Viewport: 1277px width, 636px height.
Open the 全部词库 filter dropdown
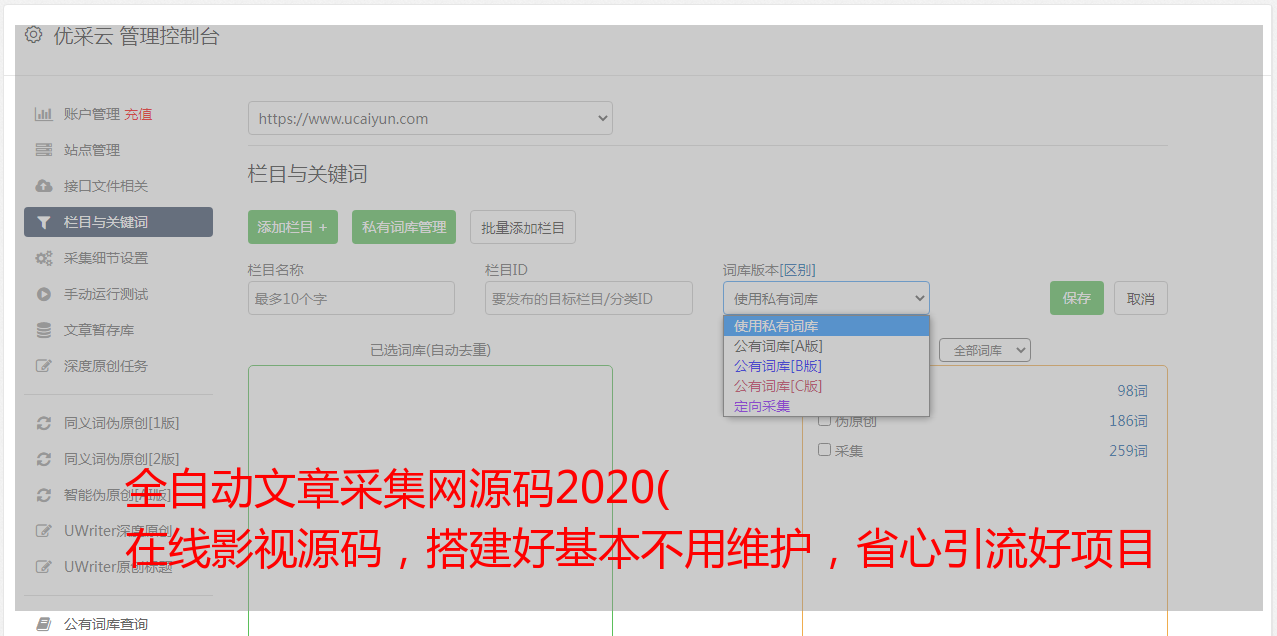985,350
